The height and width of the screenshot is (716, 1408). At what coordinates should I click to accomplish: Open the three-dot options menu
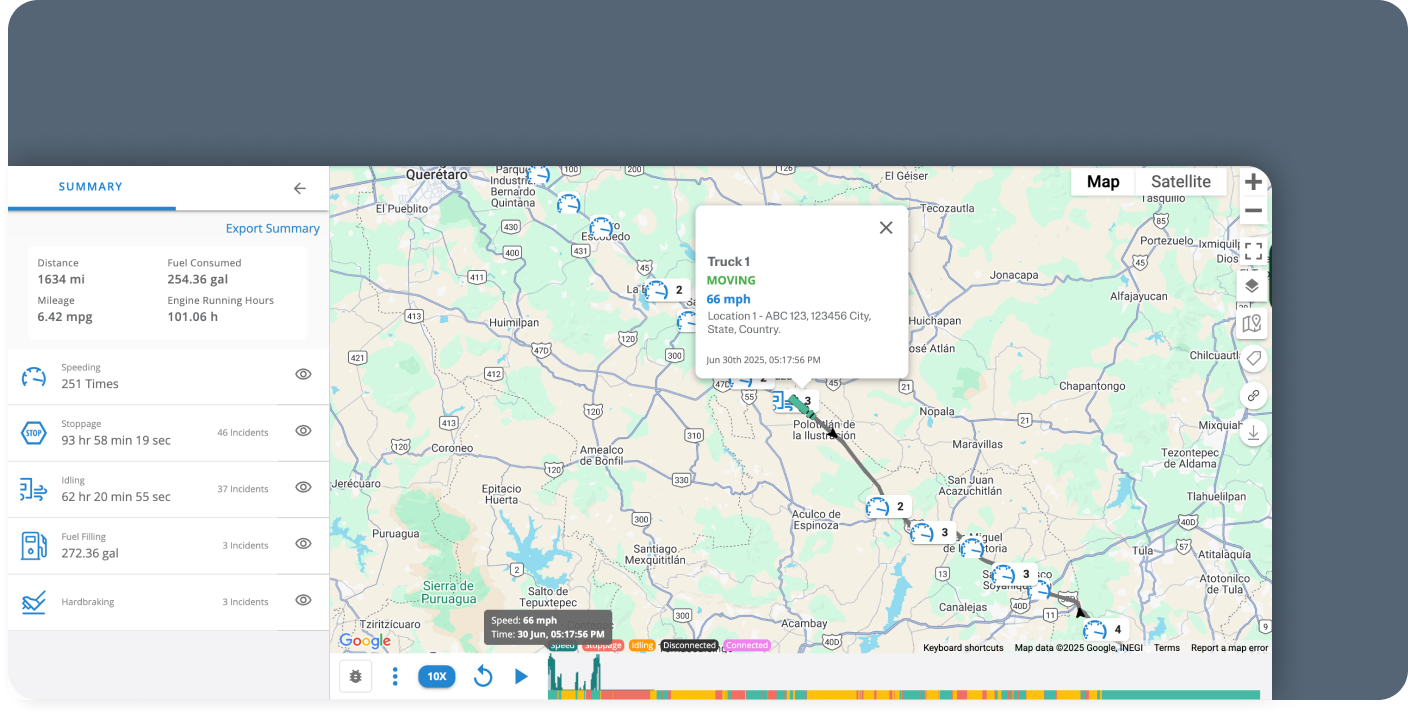(395, 677)
